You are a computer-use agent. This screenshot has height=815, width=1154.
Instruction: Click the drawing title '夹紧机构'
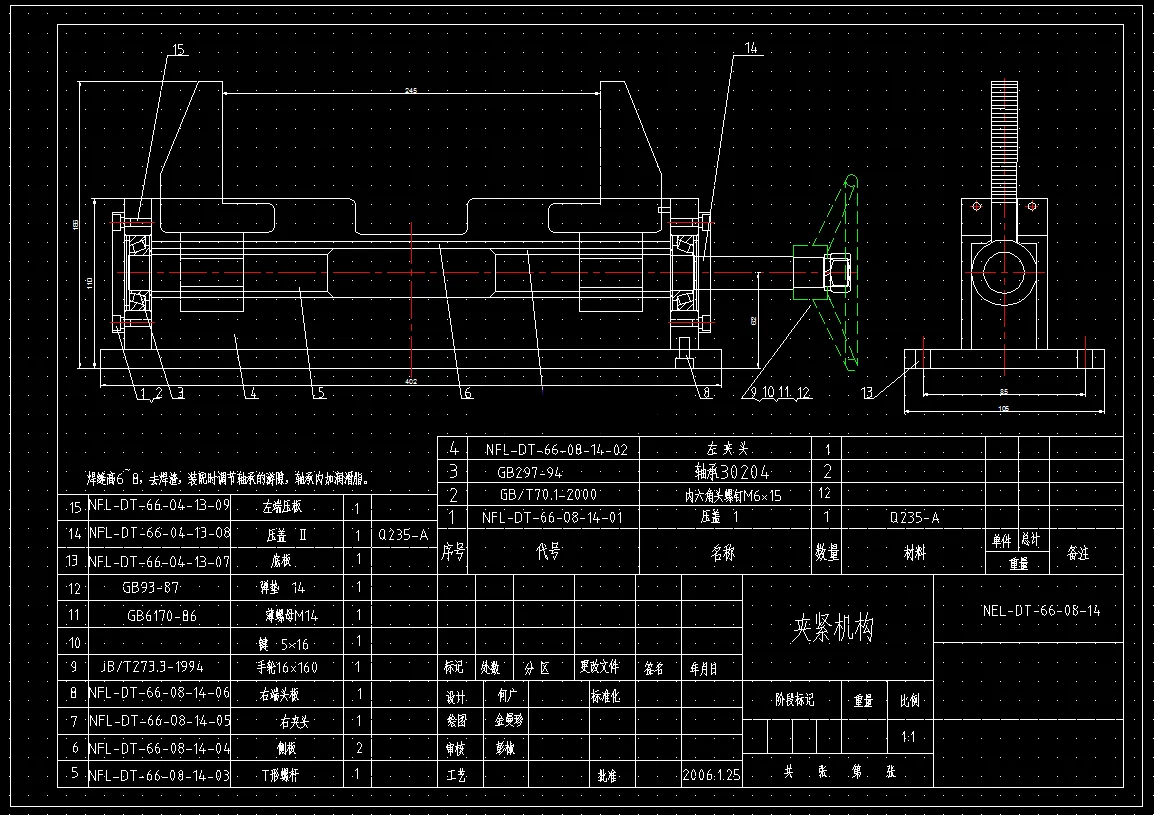(832, 628)
